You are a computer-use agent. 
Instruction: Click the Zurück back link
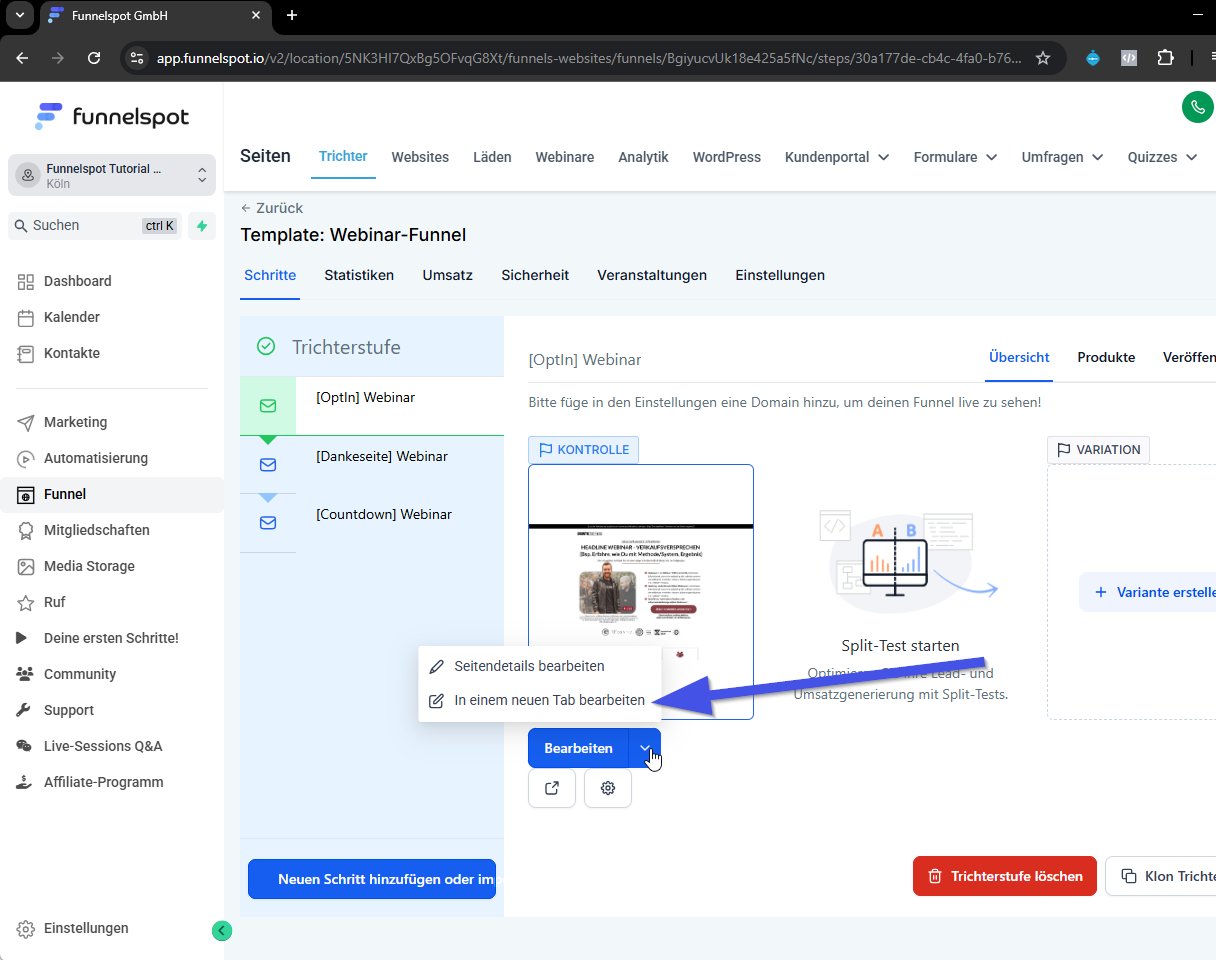(x=272, y=208)
